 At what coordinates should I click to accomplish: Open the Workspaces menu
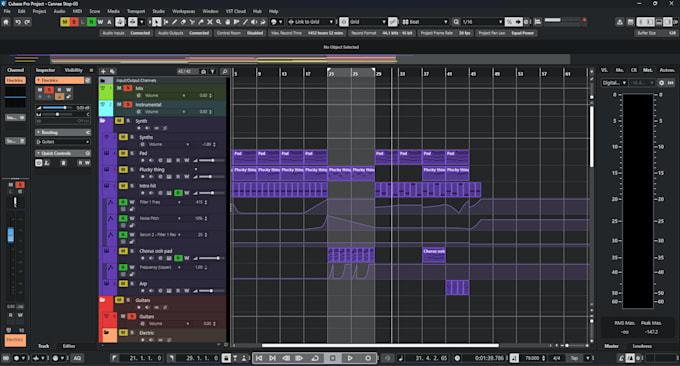(183, 11)
